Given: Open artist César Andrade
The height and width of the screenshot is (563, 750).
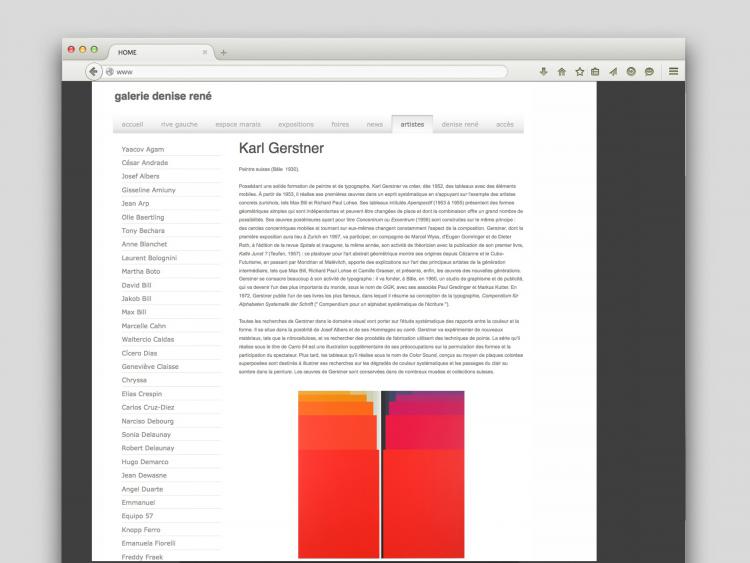Looking at the screenshot, I should point(144,163).
